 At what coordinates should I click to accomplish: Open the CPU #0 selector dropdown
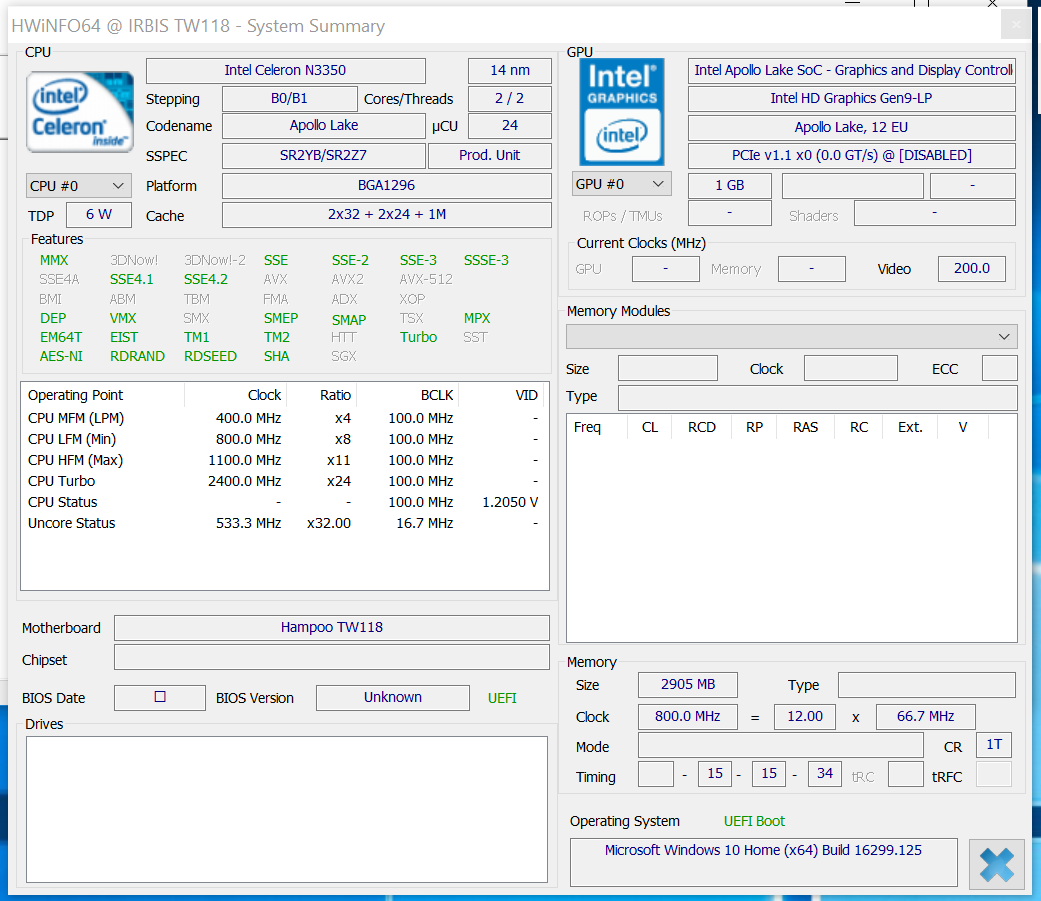(78, 186)
